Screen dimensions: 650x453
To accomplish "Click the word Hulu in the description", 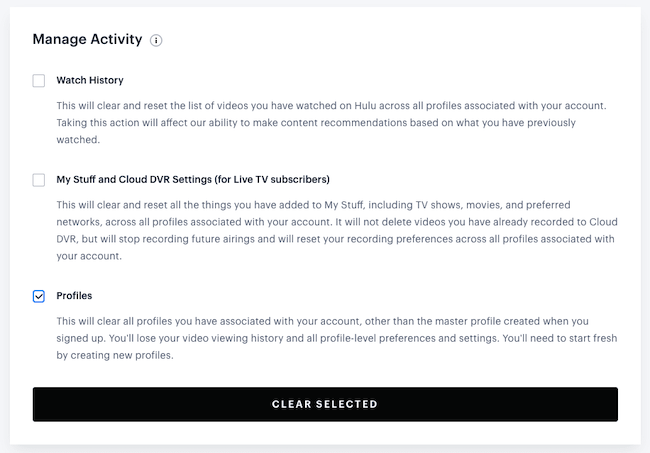I will (365, 106).
